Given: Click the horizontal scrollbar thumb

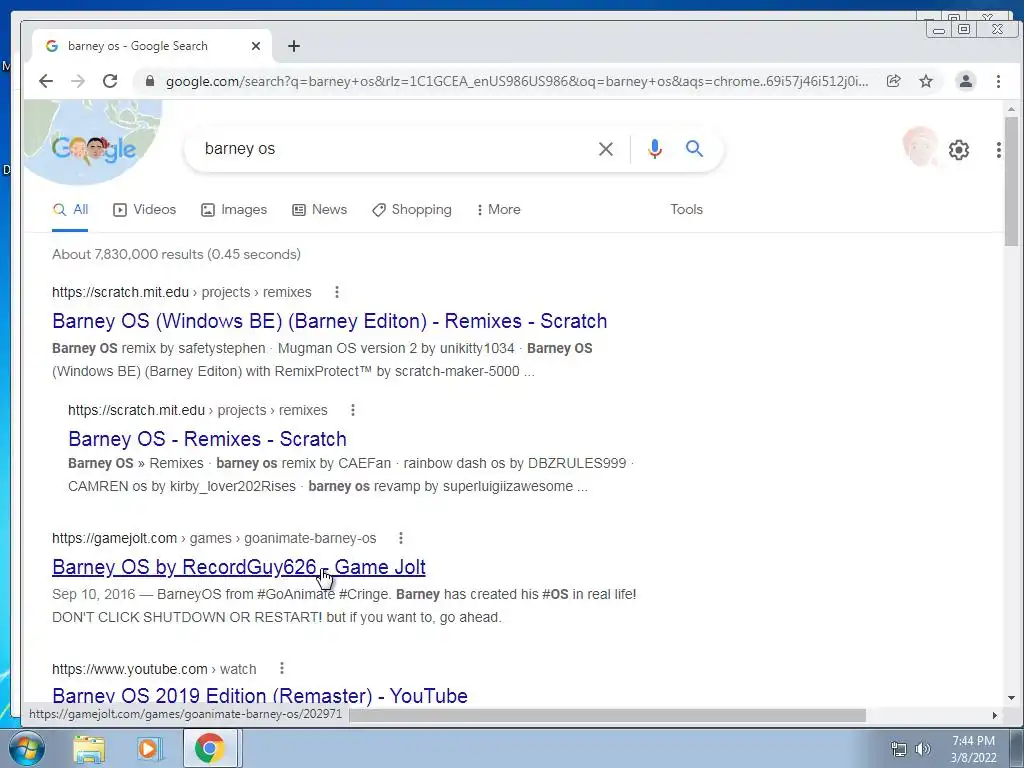Looking at the screenshot, I should pos(607,716).
